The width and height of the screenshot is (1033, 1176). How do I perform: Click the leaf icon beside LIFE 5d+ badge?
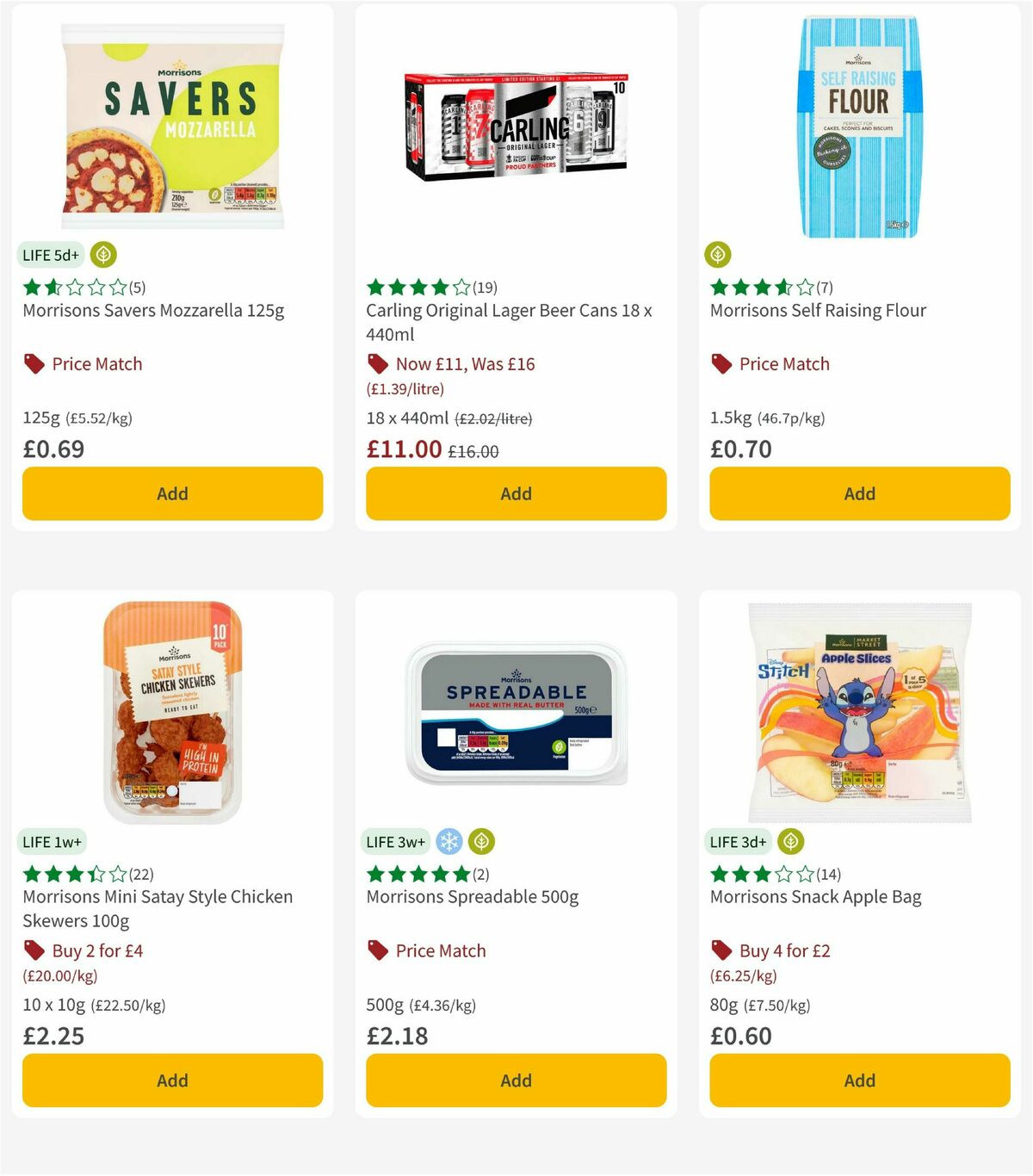(x=102, y=255)
